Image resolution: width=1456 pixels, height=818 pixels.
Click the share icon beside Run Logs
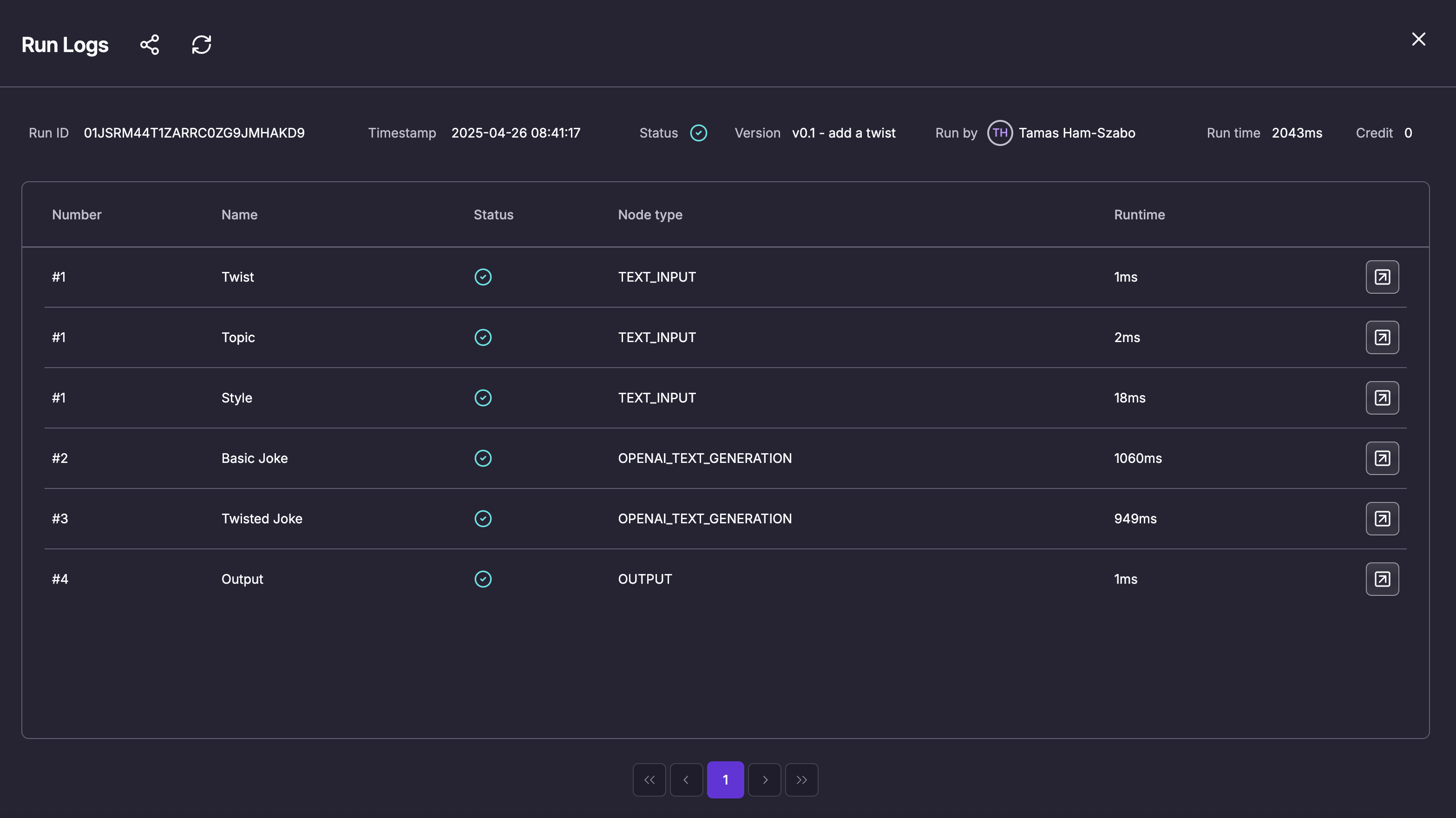pos(150,45)
